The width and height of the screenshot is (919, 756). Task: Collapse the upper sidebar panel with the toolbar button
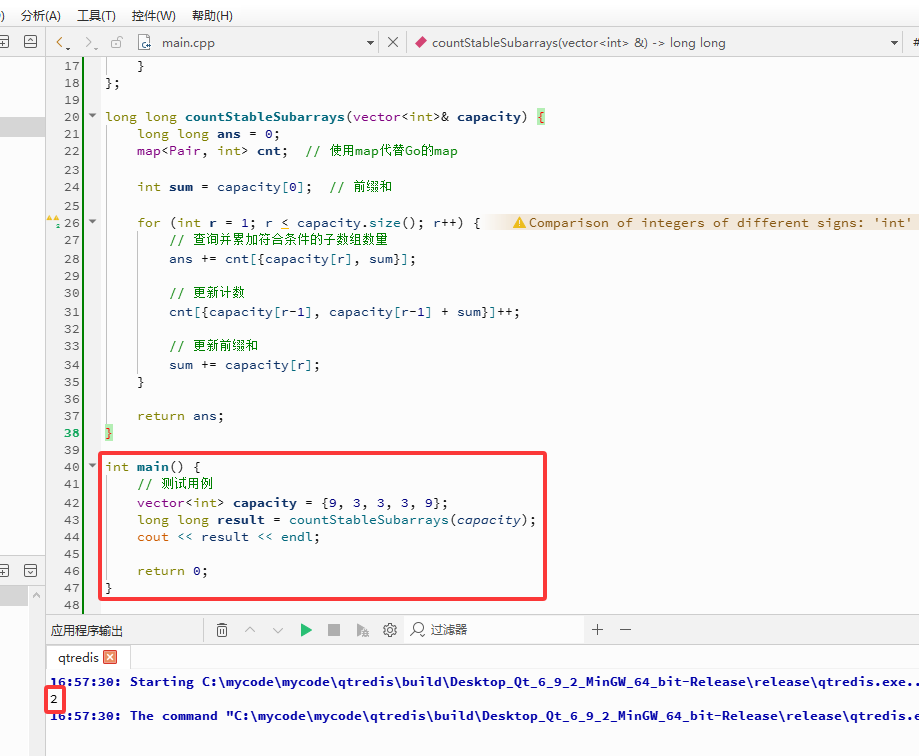click(30, 42)
